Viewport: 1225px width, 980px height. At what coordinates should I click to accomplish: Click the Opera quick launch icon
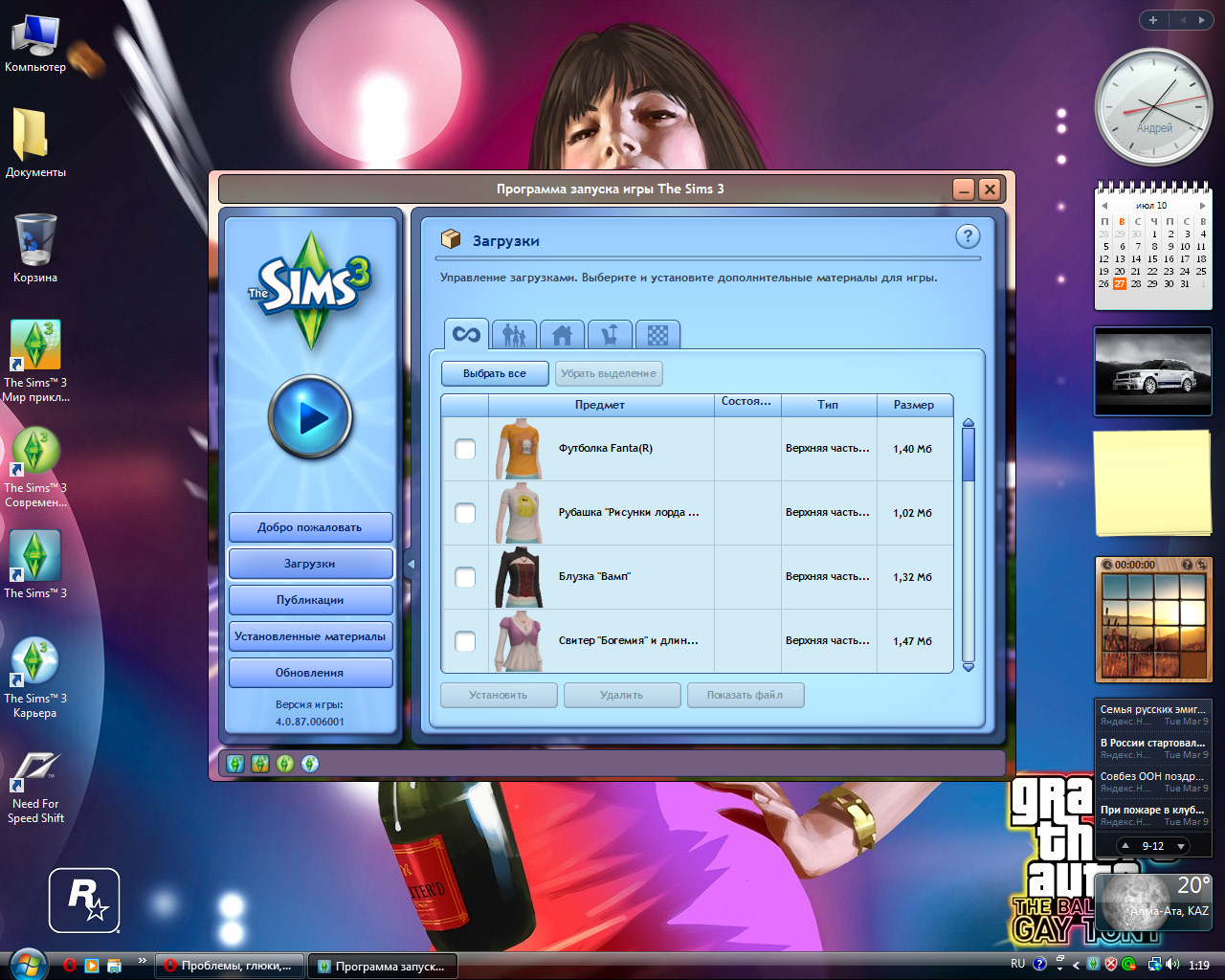pos(70,966)
